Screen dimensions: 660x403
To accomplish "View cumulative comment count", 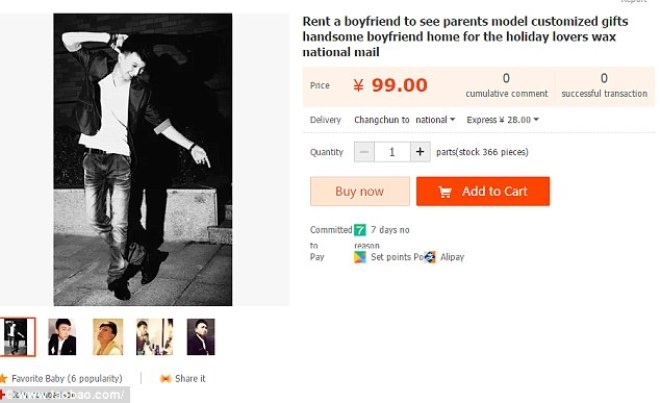I will [506, 85].
